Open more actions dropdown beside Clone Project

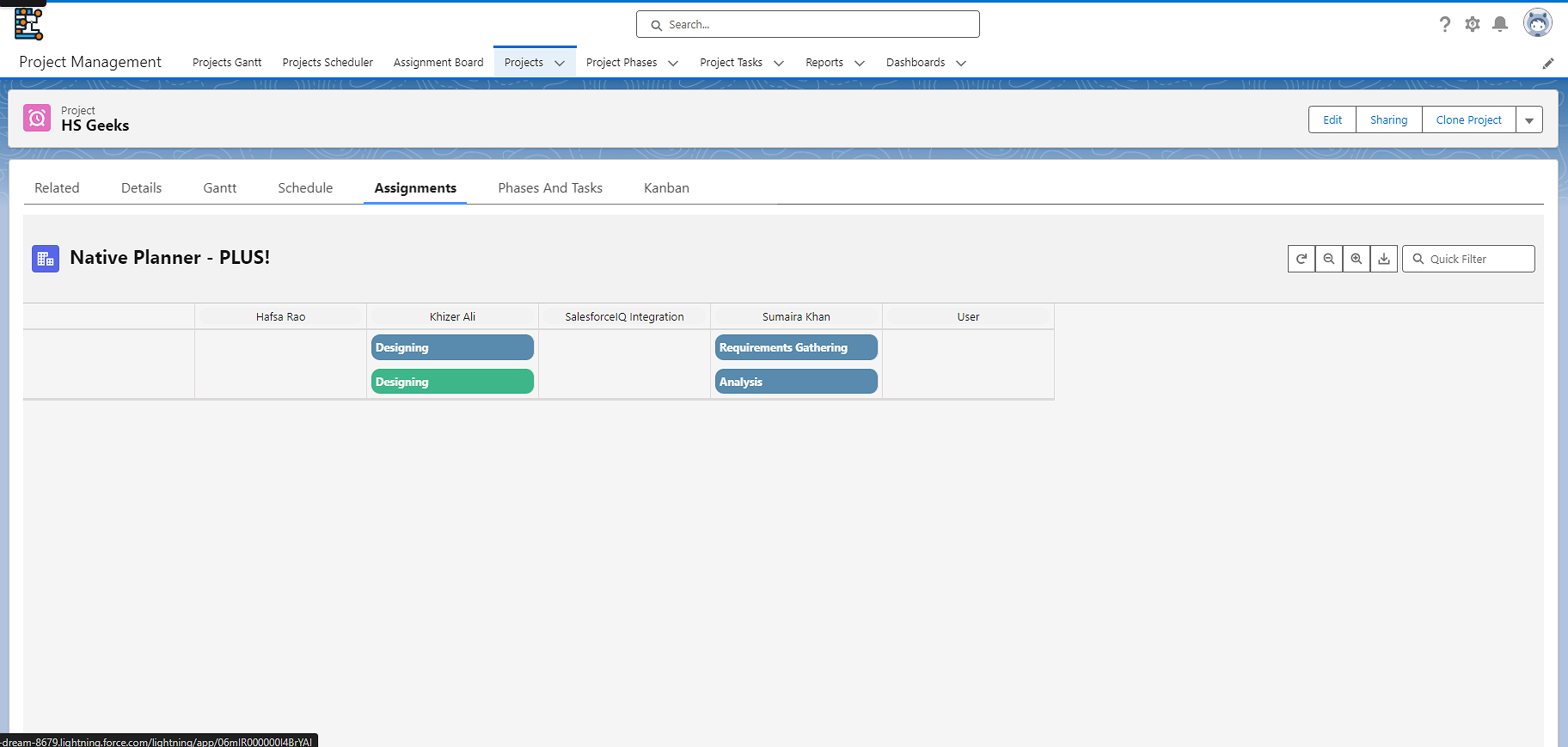click(1529, 120)
